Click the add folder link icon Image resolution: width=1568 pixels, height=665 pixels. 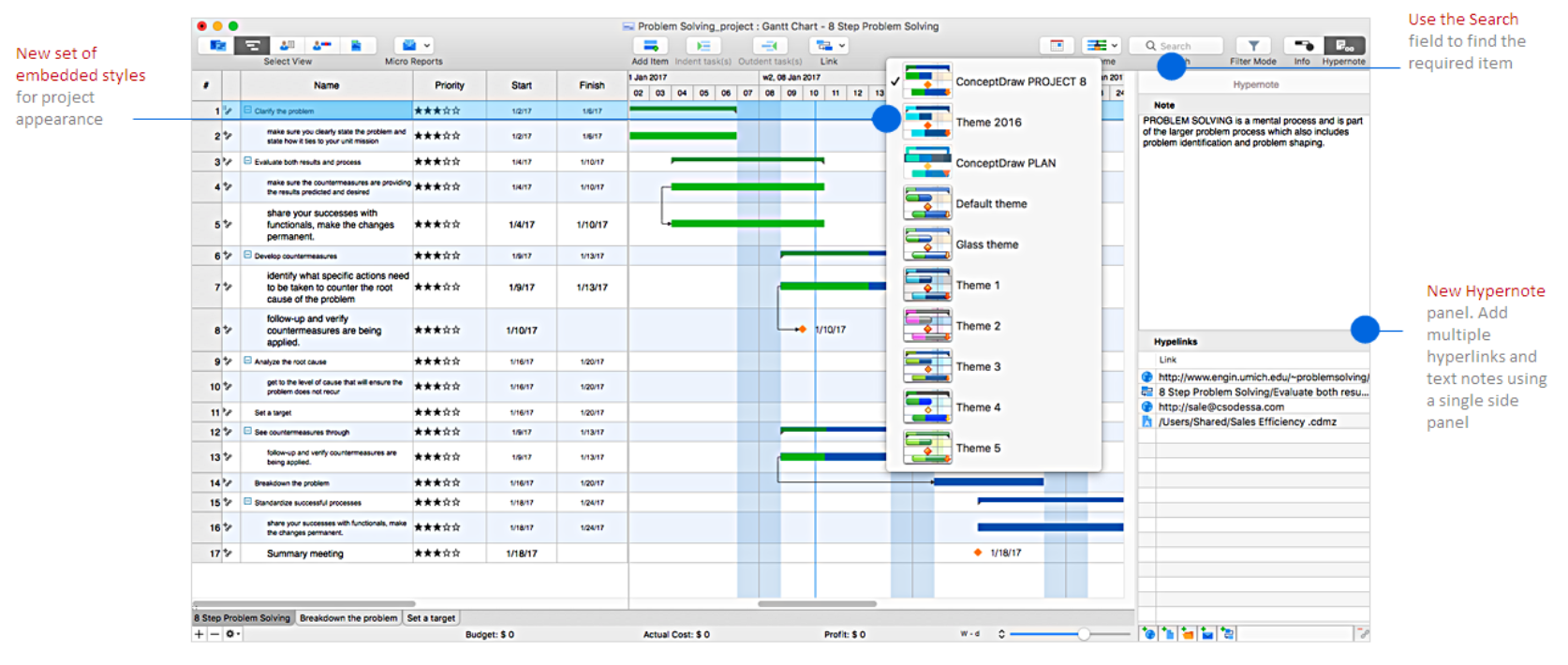(x=1188, y=634)
